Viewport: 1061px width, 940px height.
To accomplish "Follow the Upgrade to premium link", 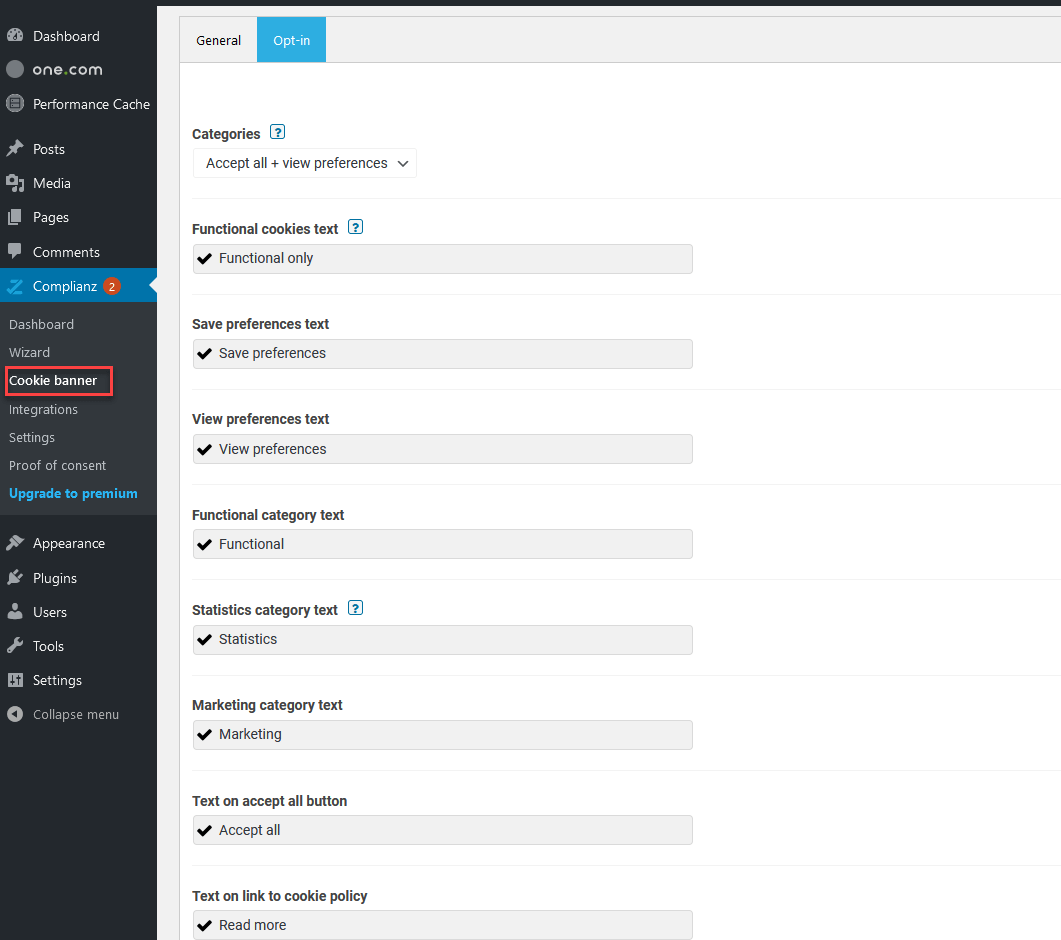I will click(73, 493).
